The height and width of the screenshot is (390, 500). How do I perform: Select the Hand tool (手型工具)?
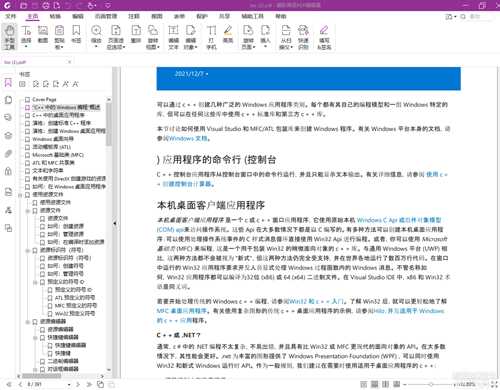(x=9, y=37)
